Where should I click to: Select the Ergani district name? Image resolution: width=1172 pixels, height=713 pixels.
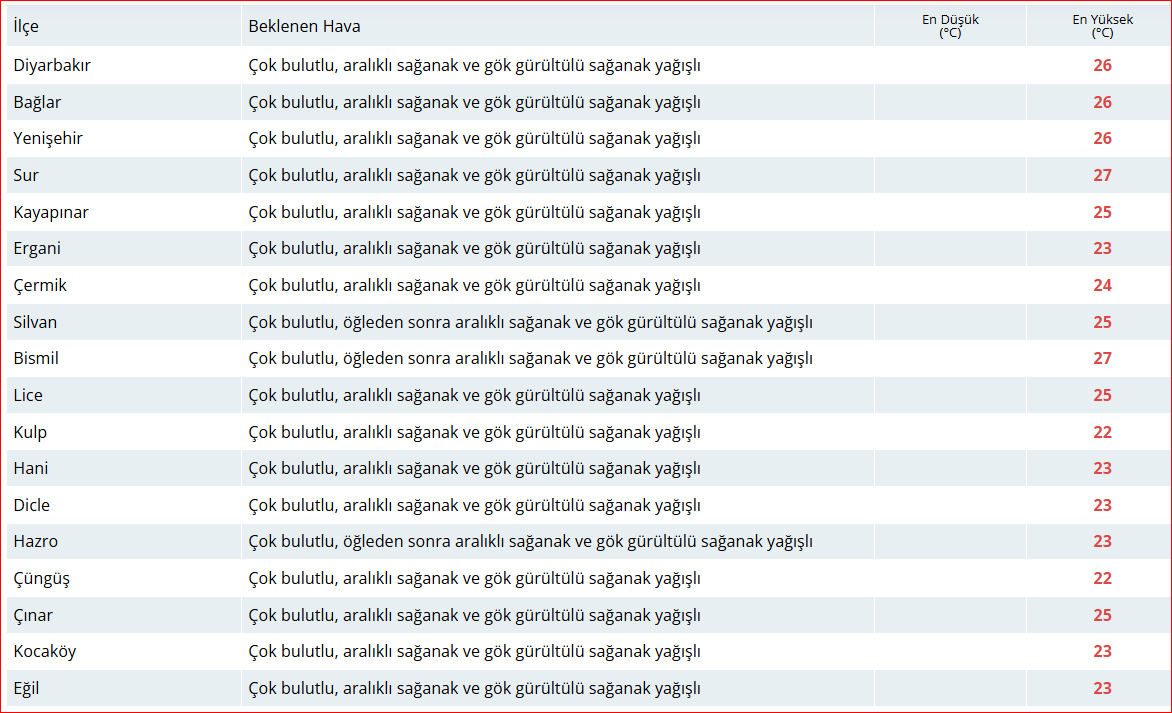click(x=37, y=248)
